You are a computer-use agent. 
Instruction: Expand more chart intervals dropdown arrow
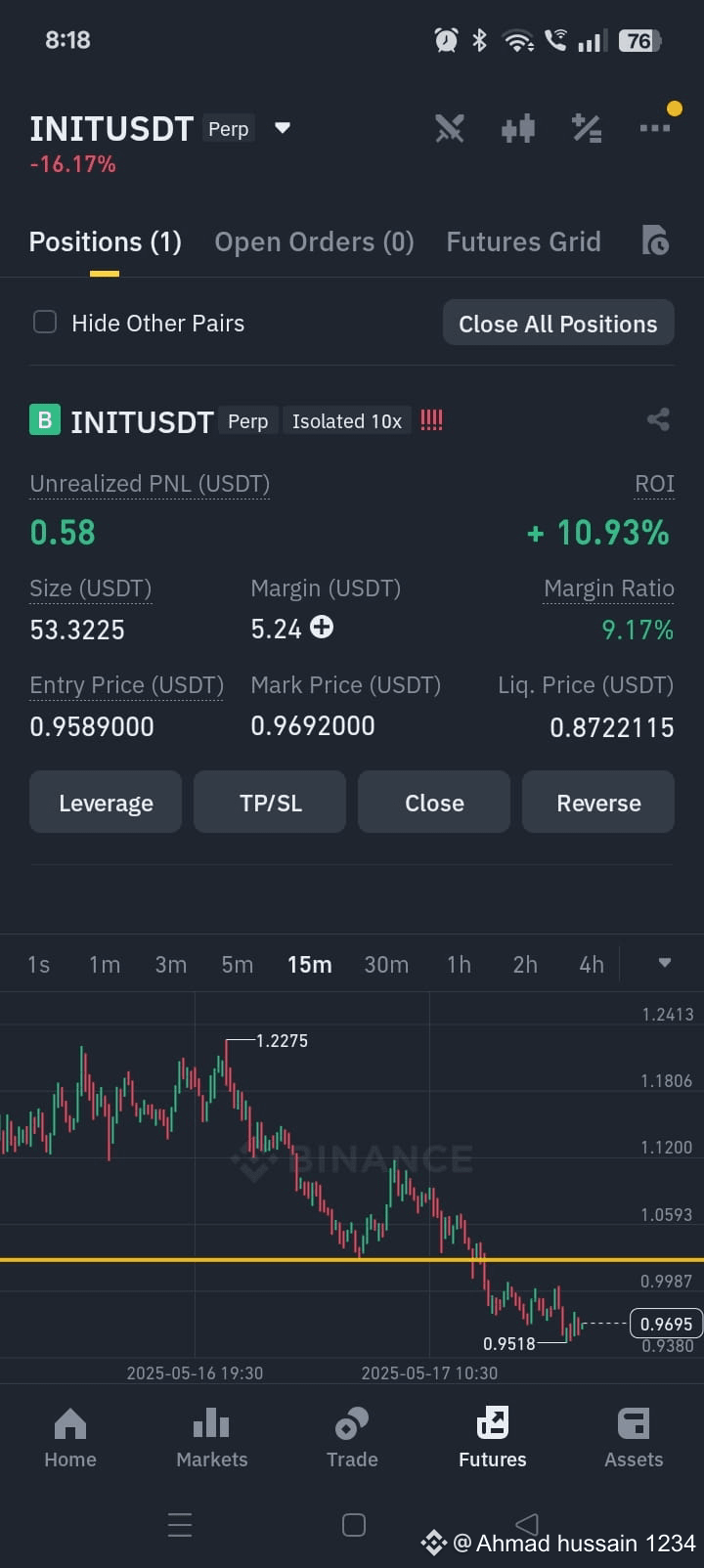[665, 963]
